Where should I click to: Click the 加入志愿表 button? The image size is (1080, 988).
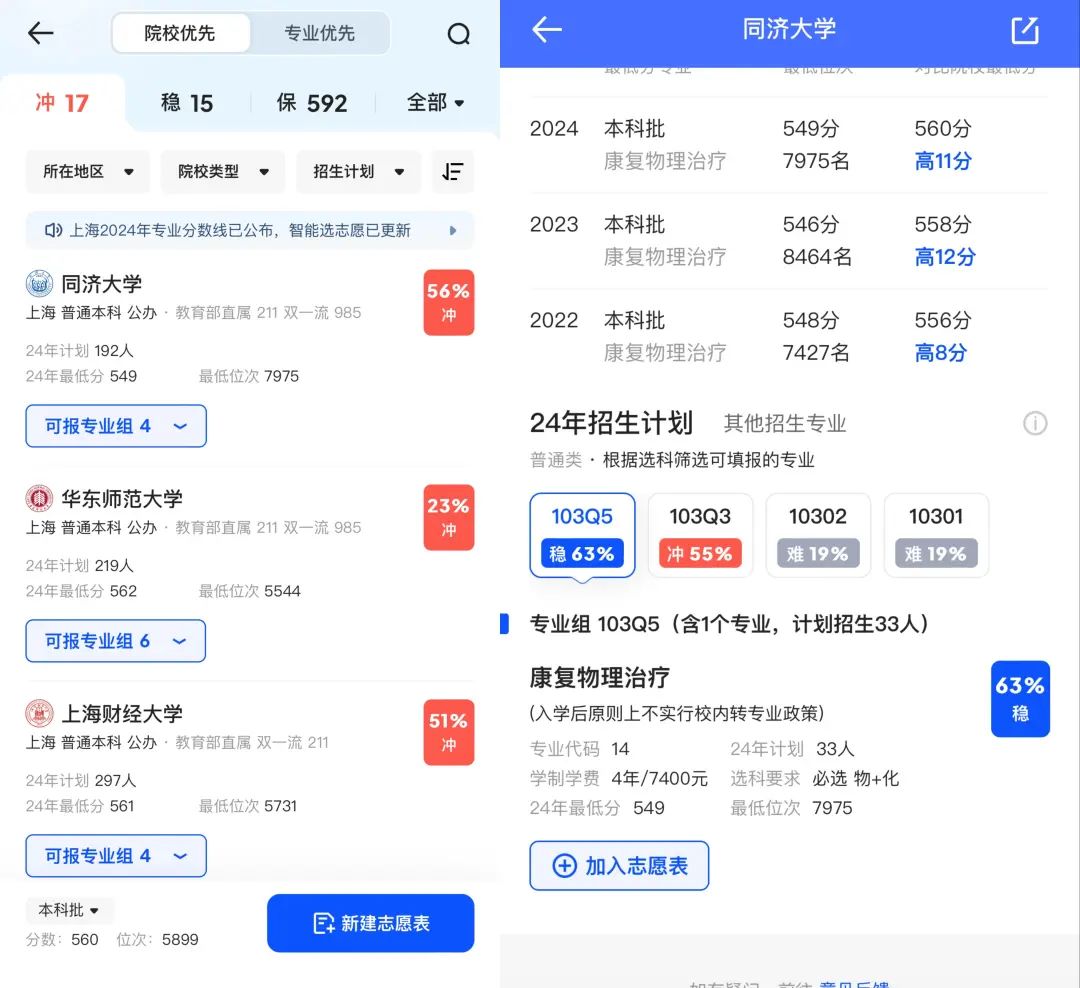[x=619, y=865]
